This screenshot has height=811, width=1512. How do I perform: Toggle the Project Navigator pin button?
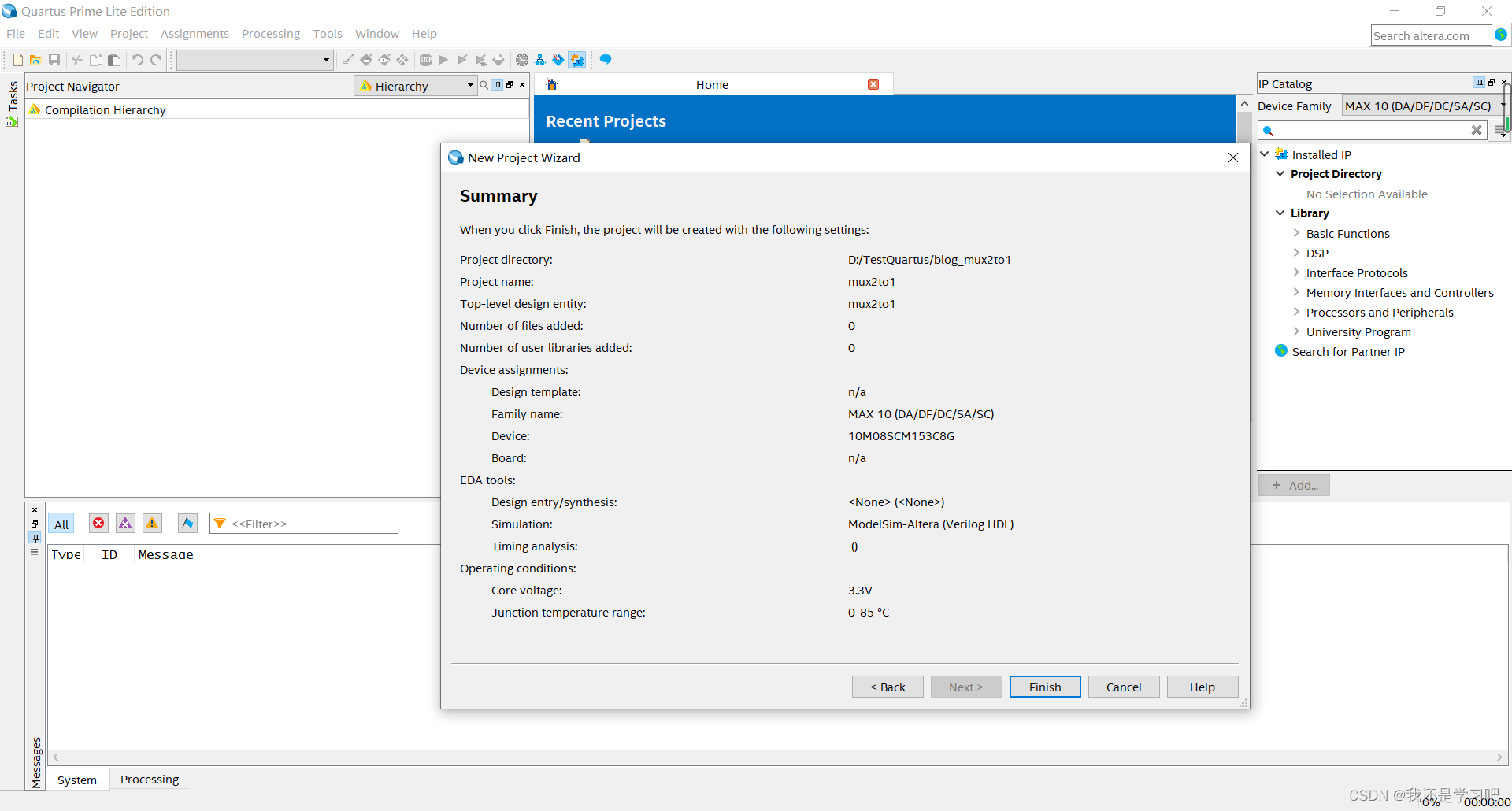point(498,85)
